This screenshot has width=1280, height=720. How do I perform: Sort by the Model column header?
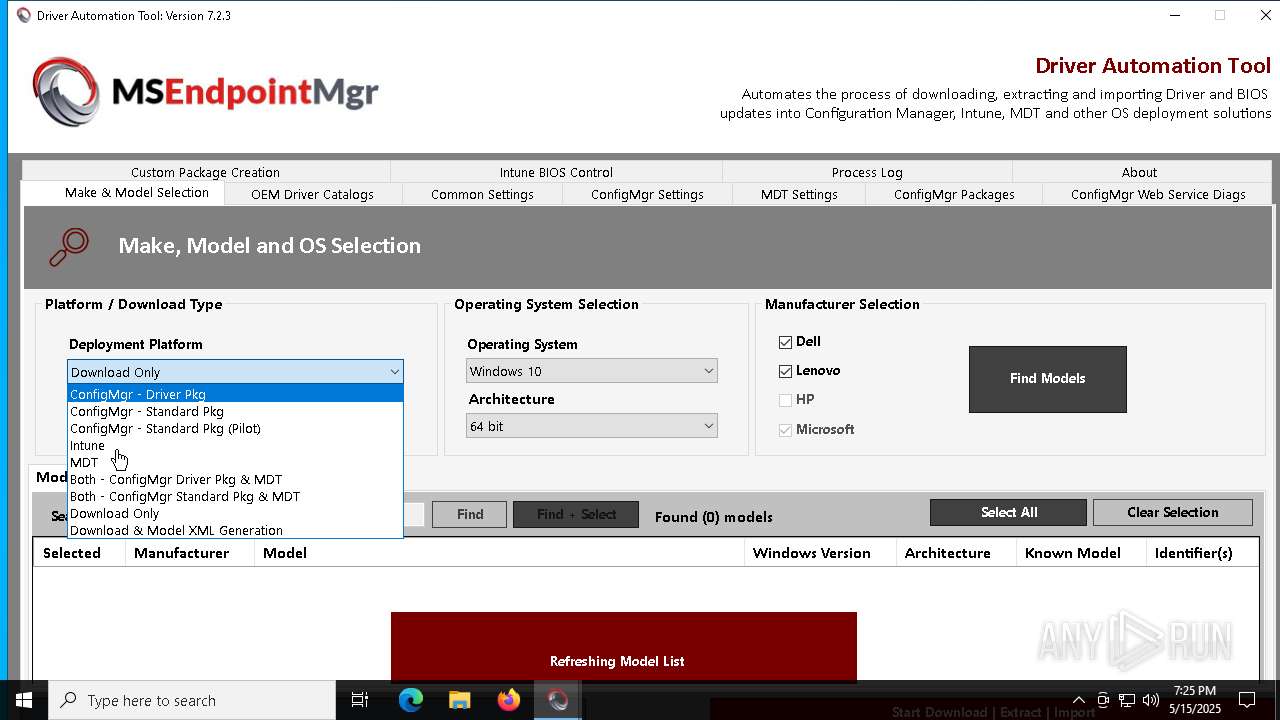click(x=499, y=553)
